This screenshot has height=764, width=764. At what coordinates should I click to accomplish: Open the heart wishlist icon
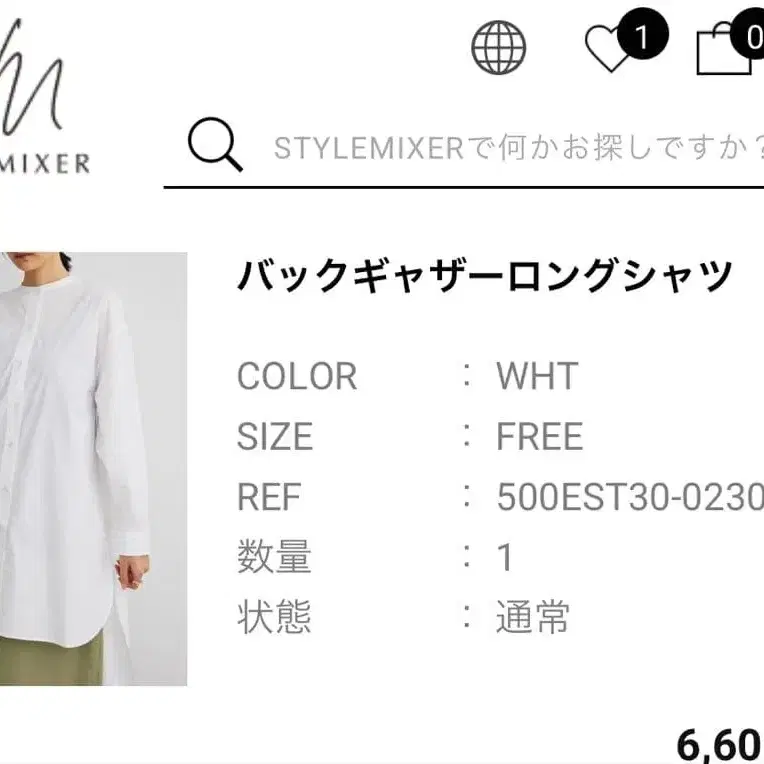[x=608, y=49]
